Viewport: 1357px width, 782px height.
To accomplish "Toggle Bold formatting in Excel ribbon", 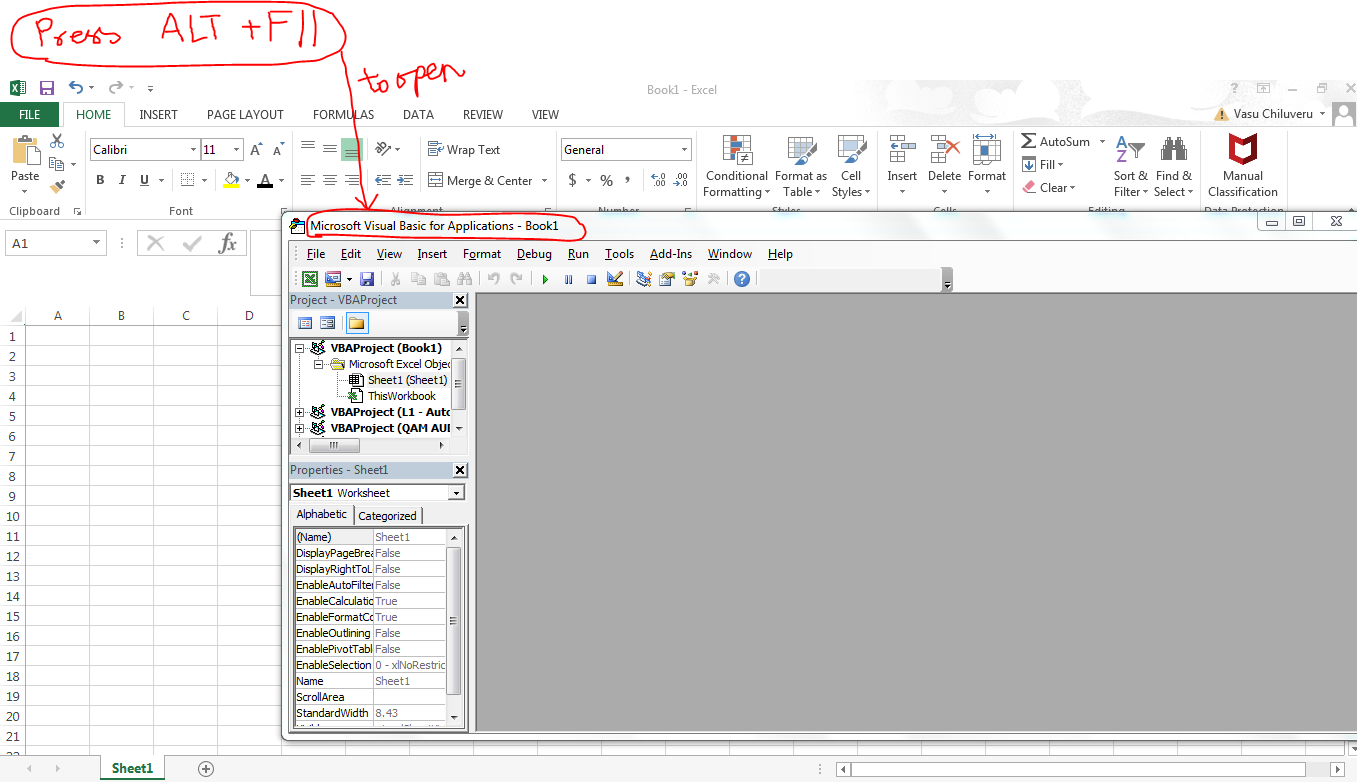I will (100, 181).
